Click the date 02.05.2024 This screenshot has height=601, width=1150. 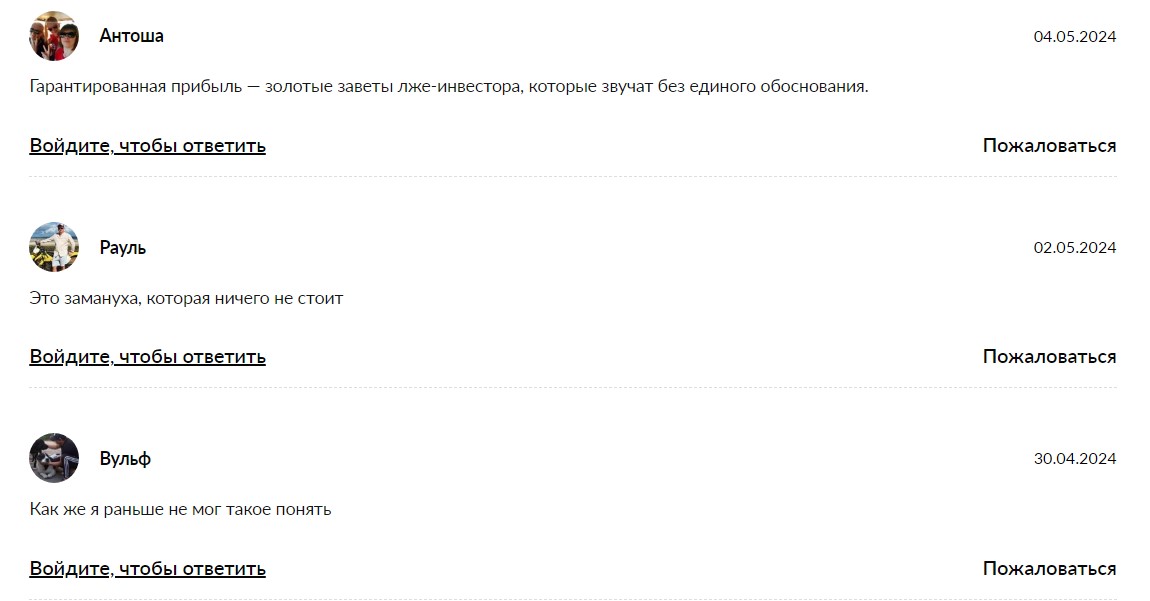(x=1074, y=248)
